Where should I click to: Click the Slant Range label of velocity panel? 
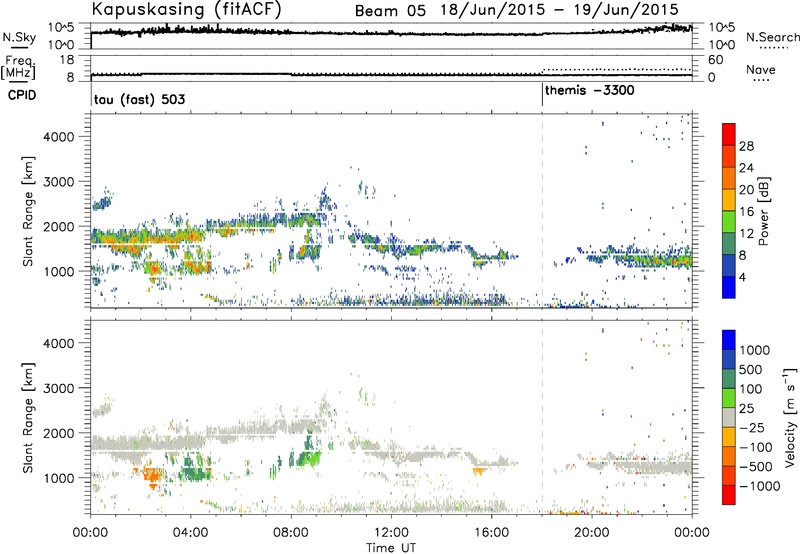28,418
